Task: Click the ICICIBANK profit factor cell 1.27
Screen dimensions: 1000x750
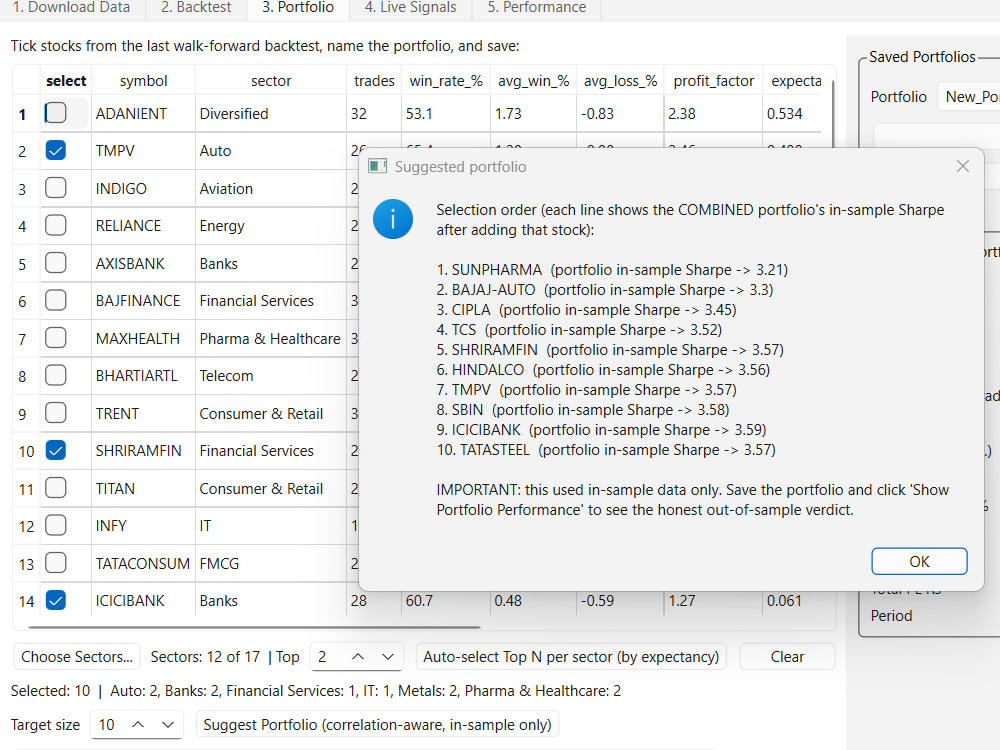Action: coord(713,600)
